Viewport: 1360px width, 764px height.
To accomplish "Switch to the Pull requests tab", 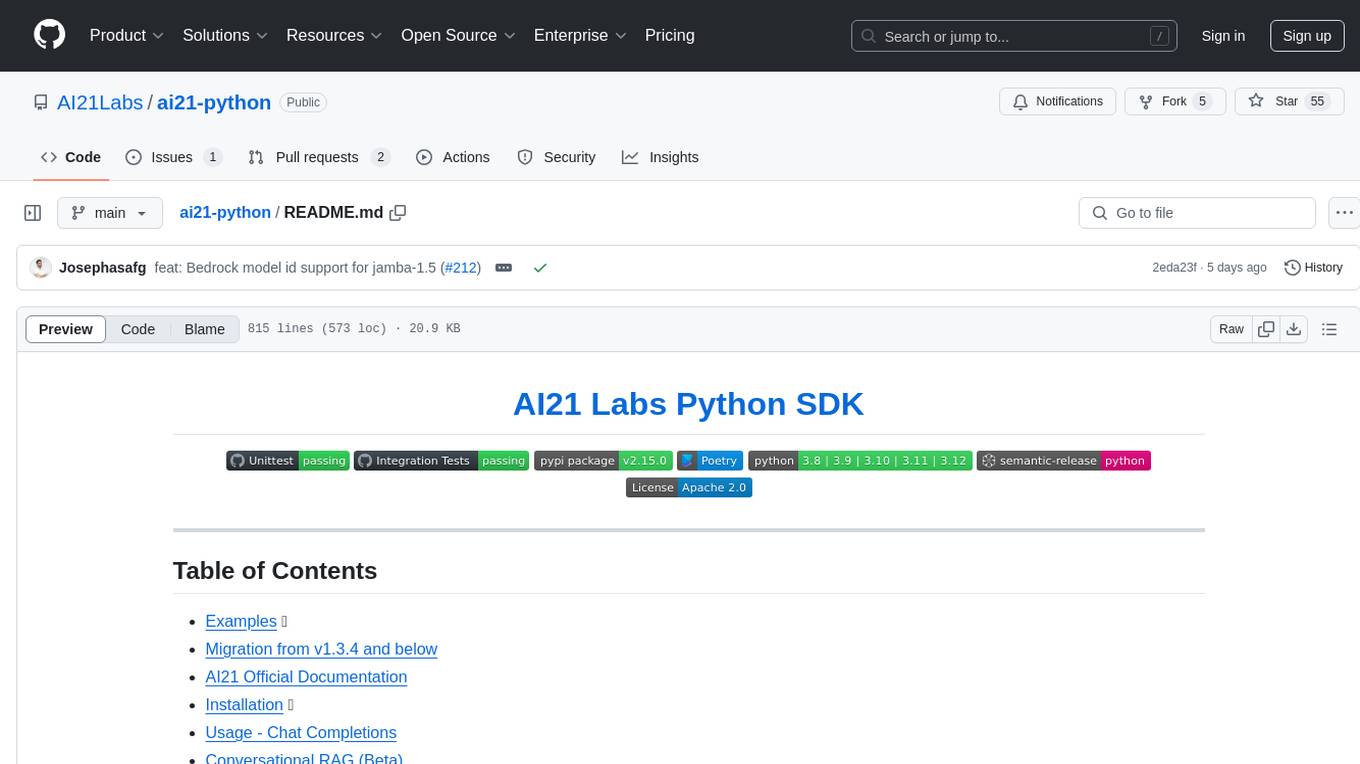I will pyautogui.click(x=318, y=157).
